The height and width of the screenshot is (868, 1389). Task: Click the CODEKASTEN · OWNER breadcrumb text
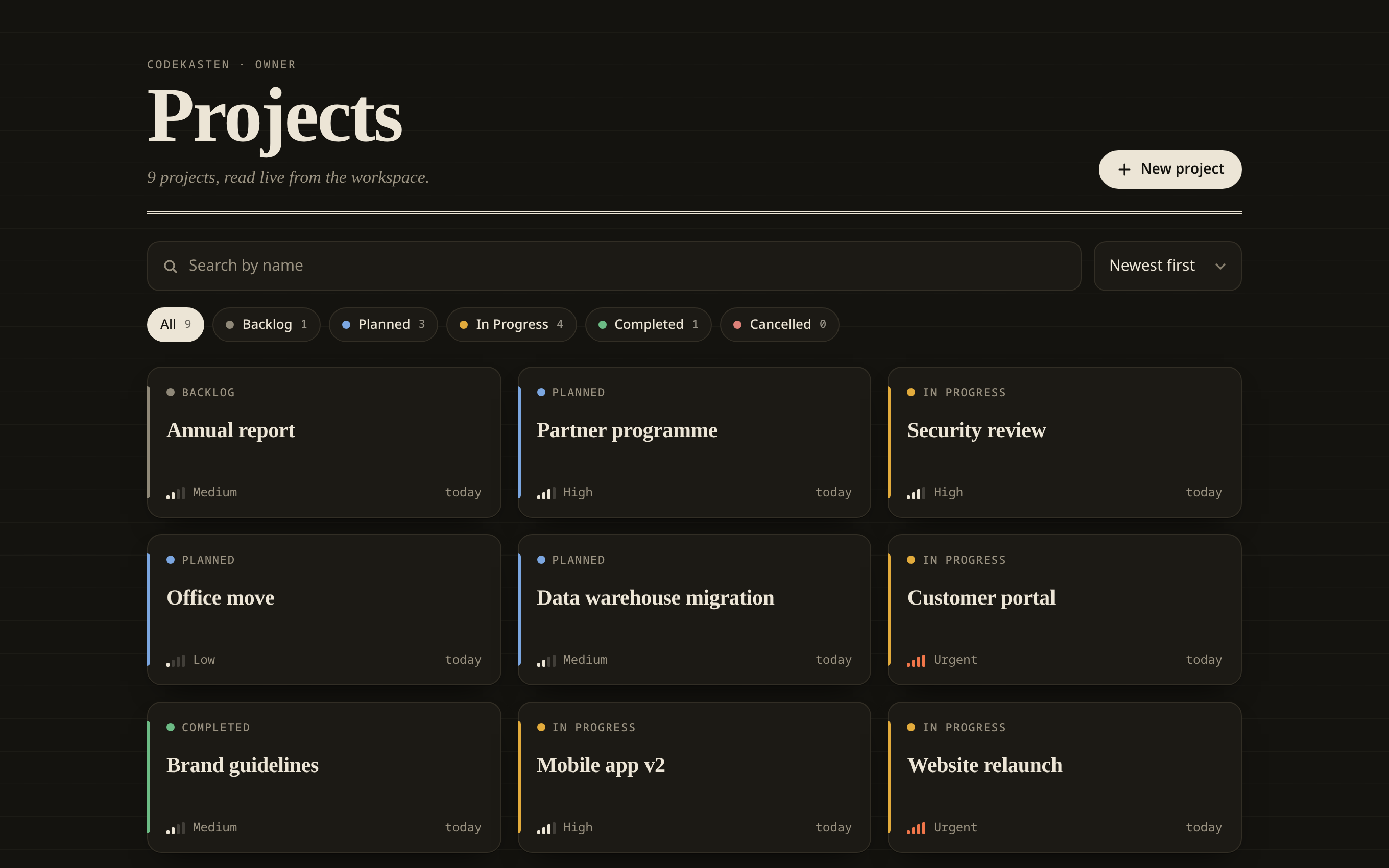[x=222, y=65]
